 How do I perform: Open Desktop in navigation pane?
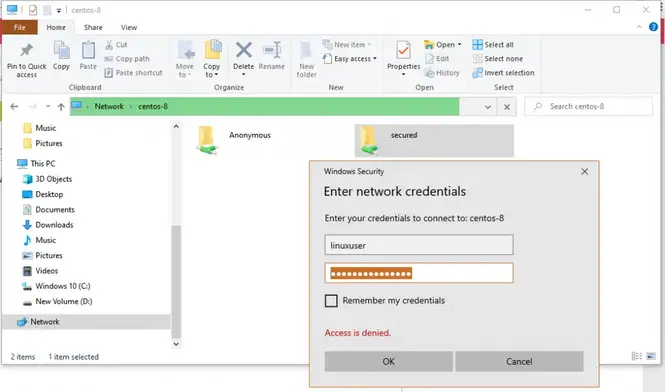pyautogui.click(x=42, y=194)
